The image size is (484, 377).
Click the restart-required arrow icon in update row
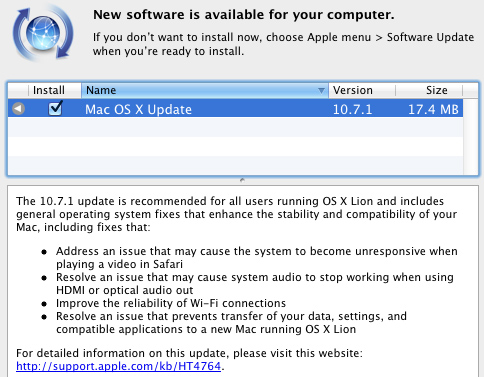18,109
